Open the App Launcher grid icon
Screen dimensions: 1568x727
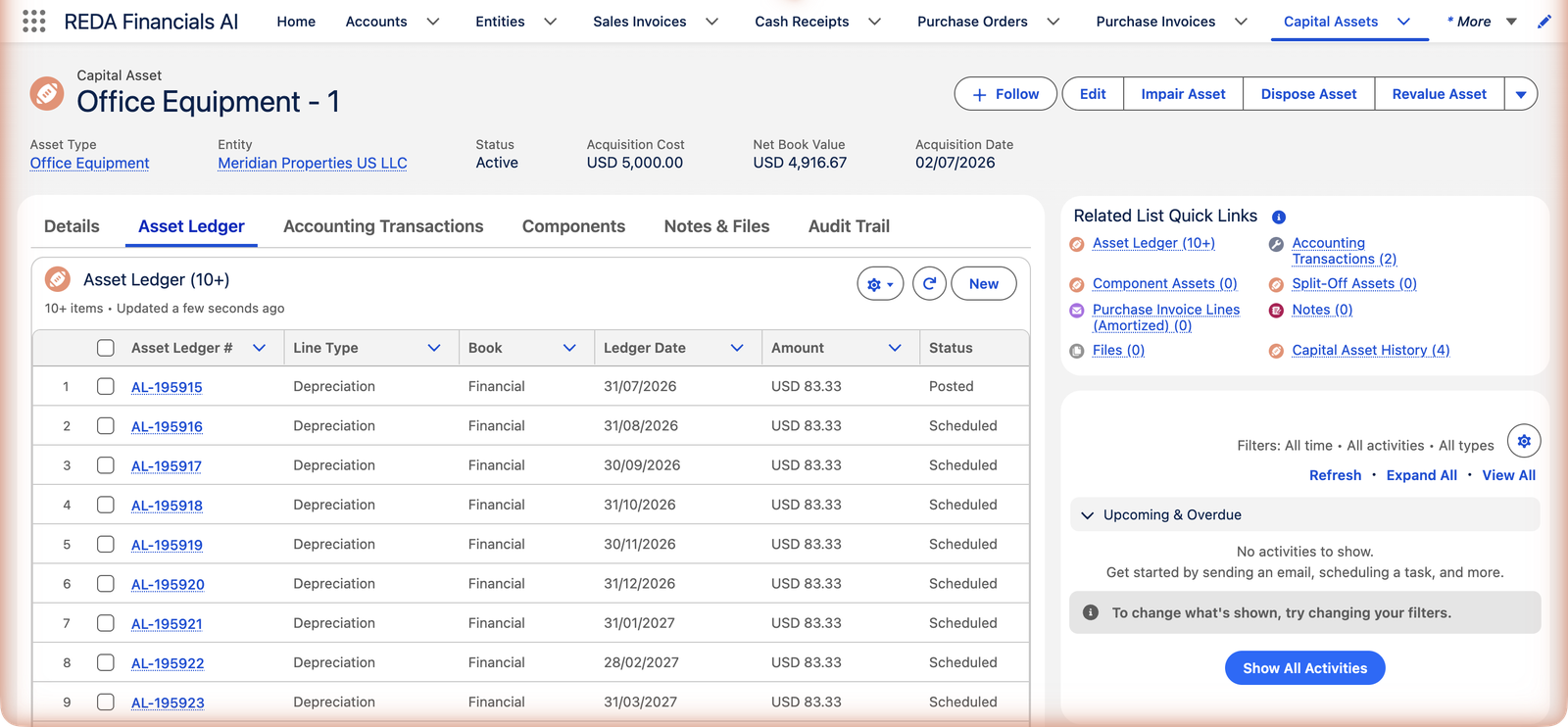tap(33, 22)
